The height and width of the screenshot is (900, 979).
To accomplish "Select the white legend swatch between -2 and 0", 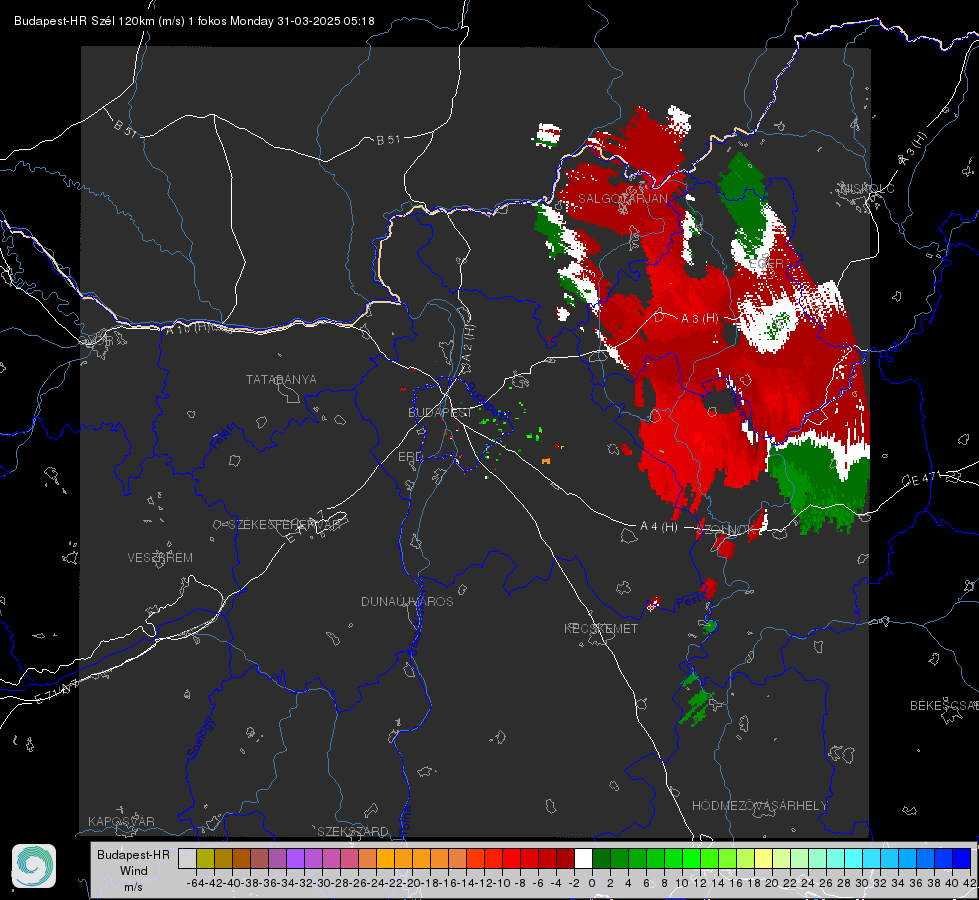I will click(x=583, y=859).
